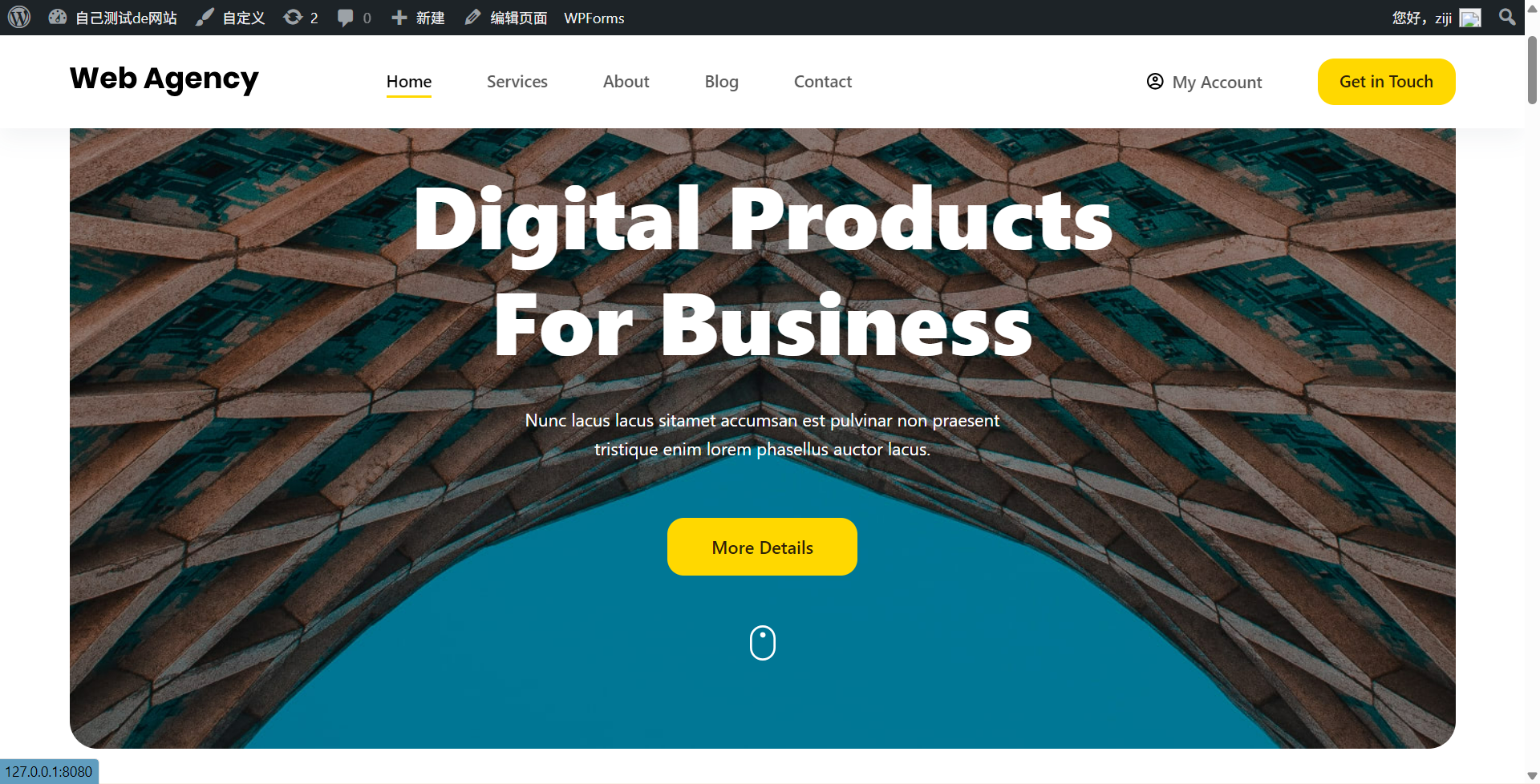Open the comments bubble icon
Image resolution: width=1540 pixels, height=784 pixels.
click(x=346, y=17)
